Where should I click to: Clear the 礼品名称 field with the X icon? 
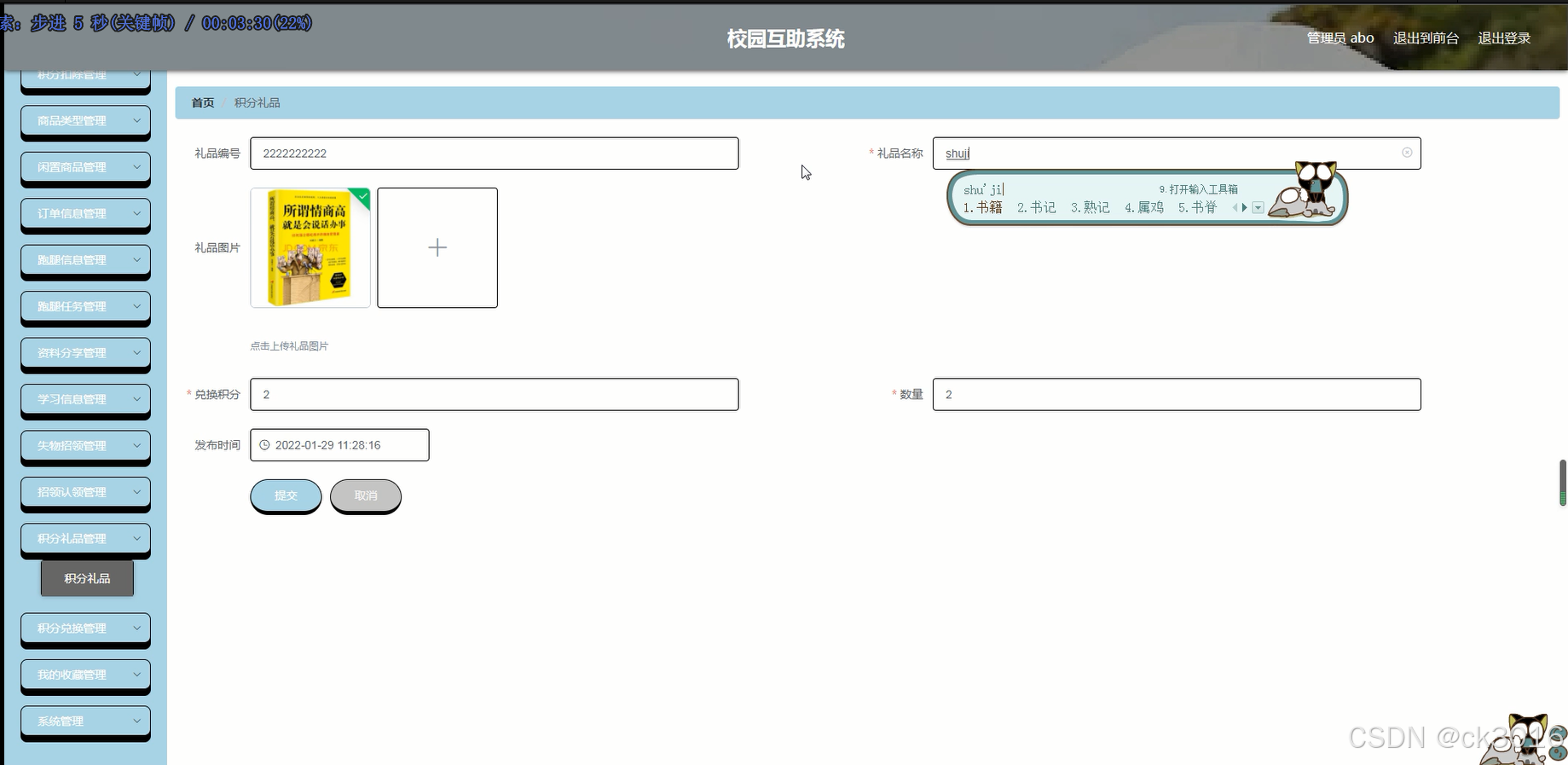click(1407, 153)
